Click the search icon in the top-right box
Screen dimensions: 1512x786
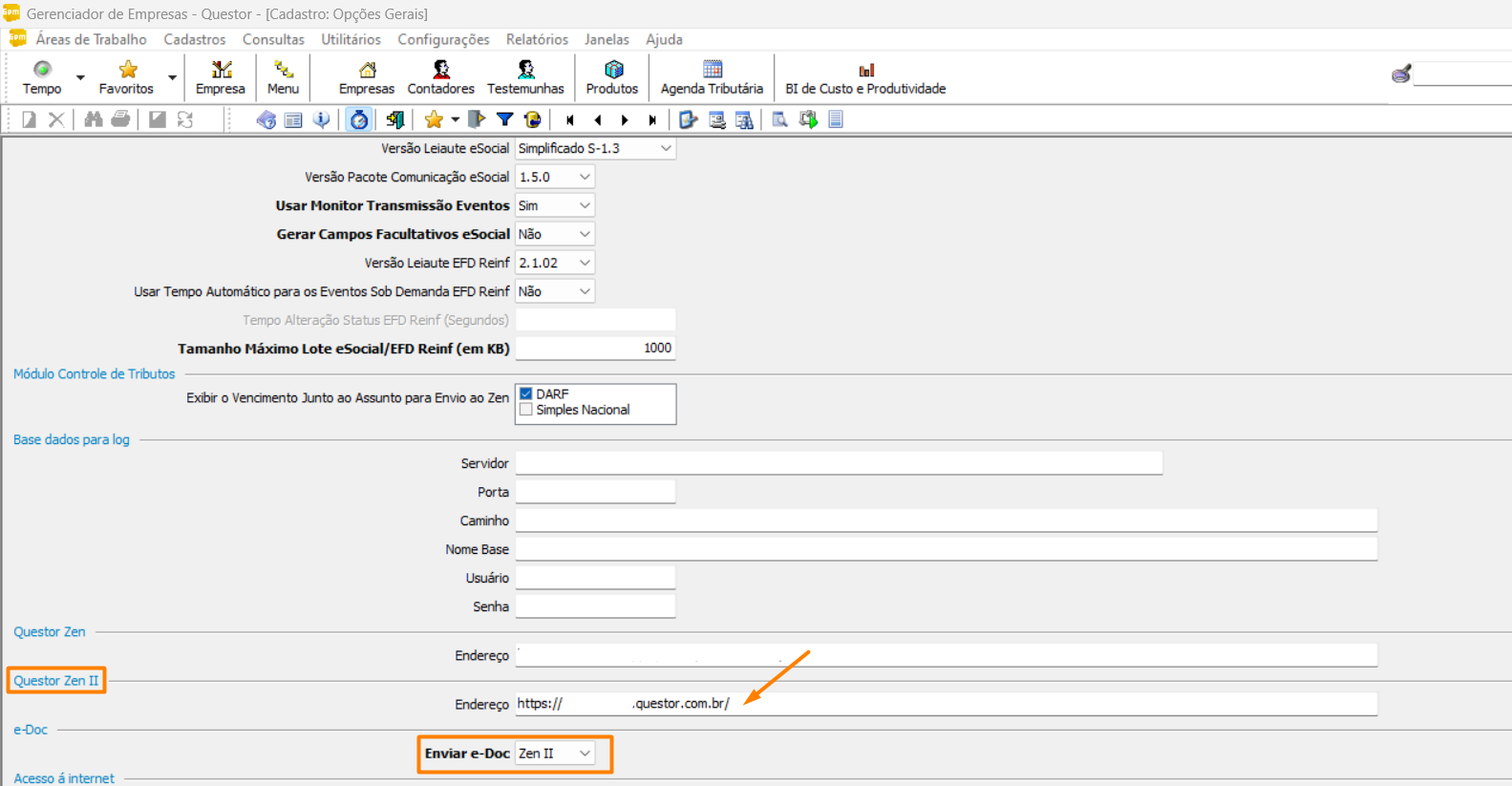tap(1401, 74)
